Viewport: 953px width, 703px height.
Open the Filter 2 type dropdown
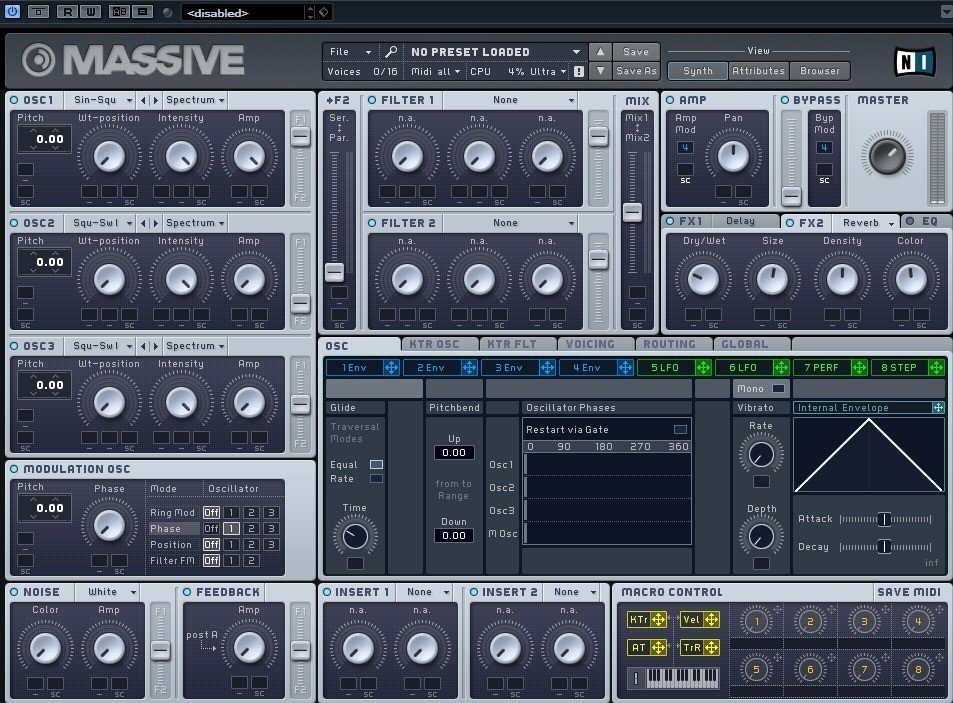pyautogui.click(x=509, y=223)
